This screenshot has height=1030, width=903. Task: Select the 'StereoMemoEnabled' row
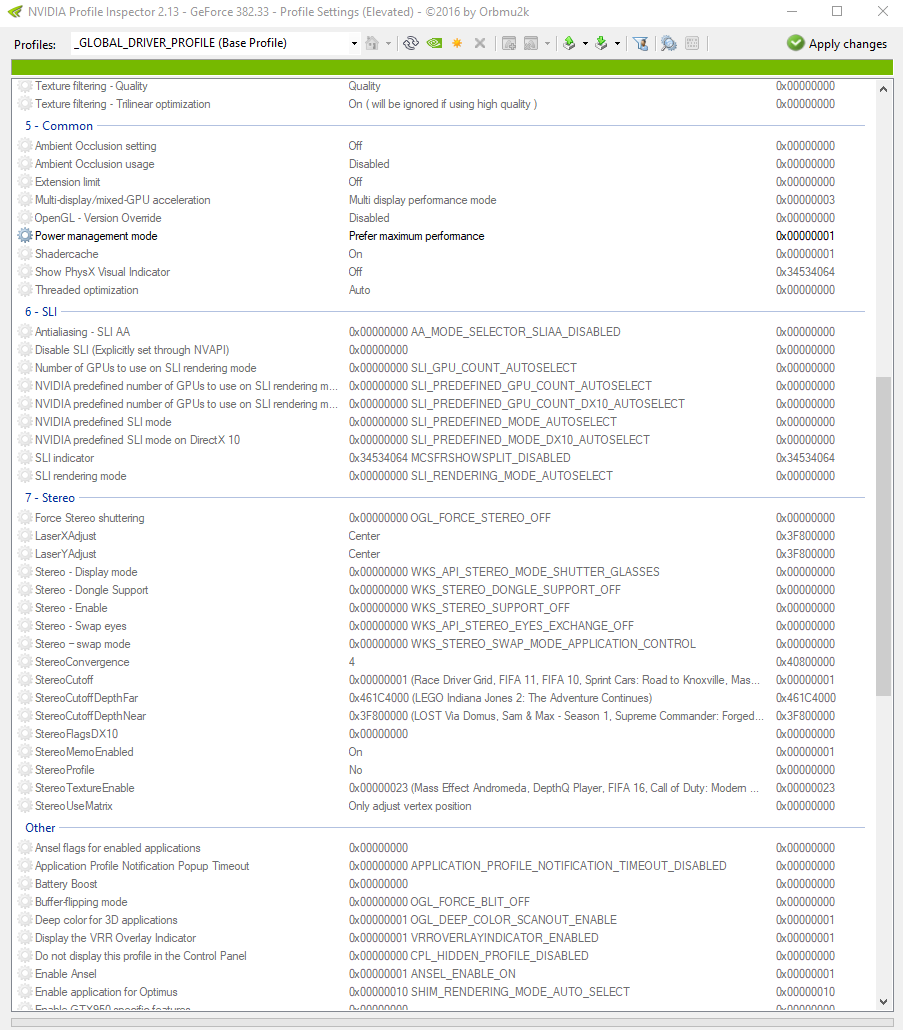[443, 752]
